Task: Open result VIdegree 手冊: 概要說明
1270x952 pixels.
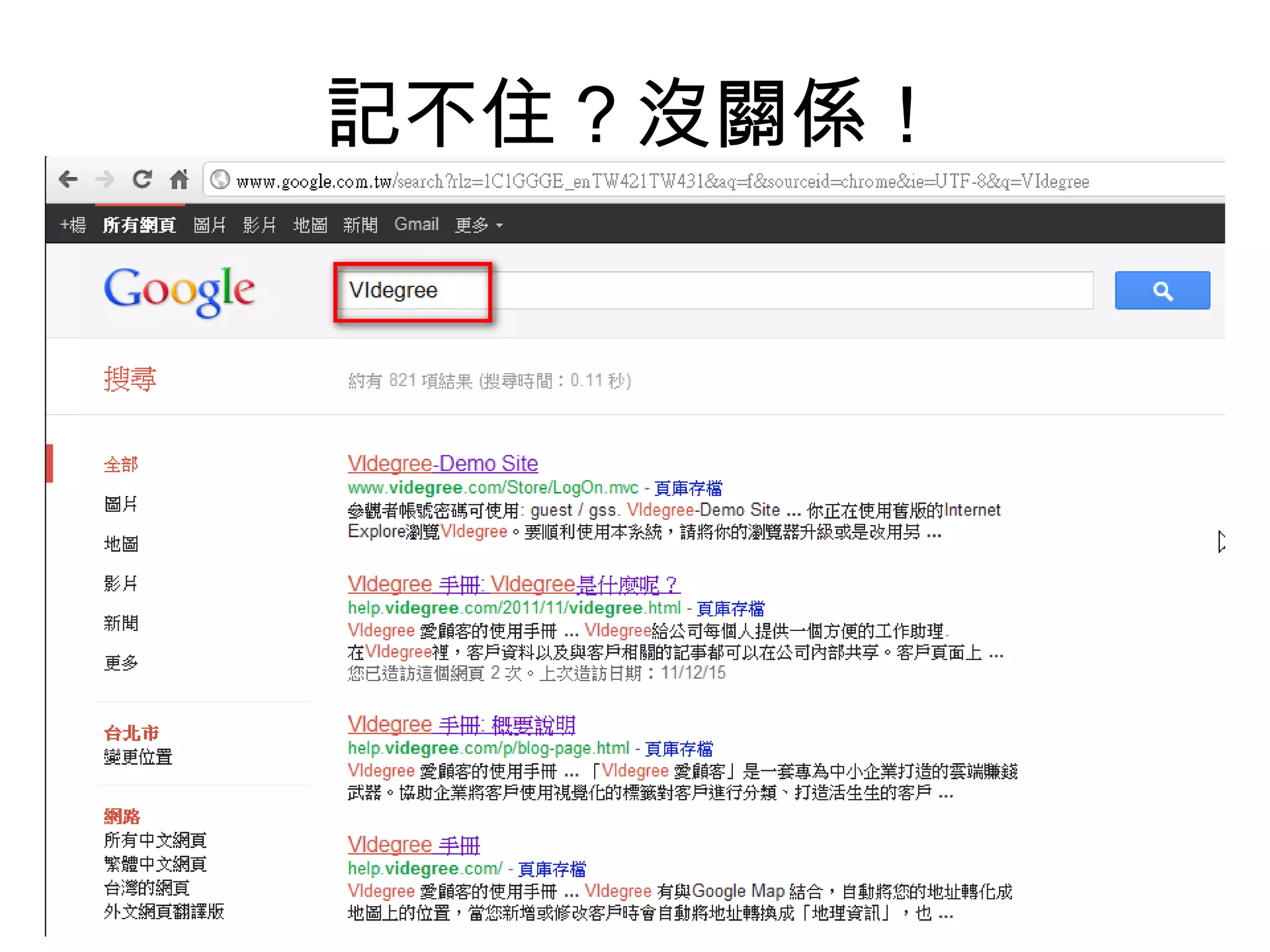Action: pyautogui.click(x=462, y=724)
